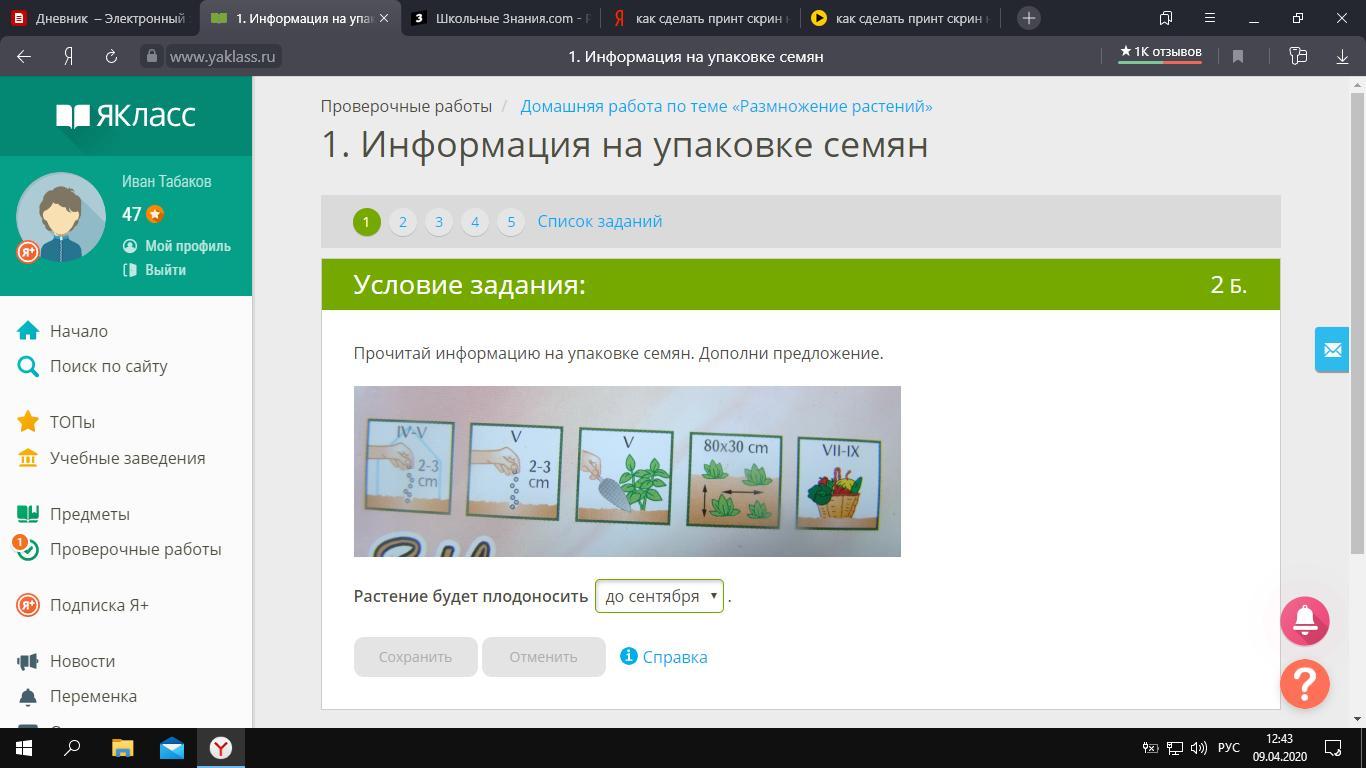The width and height of the screenshot is (1366, 768).
Task: Open Windows Start menu
Action: [24, 748]
